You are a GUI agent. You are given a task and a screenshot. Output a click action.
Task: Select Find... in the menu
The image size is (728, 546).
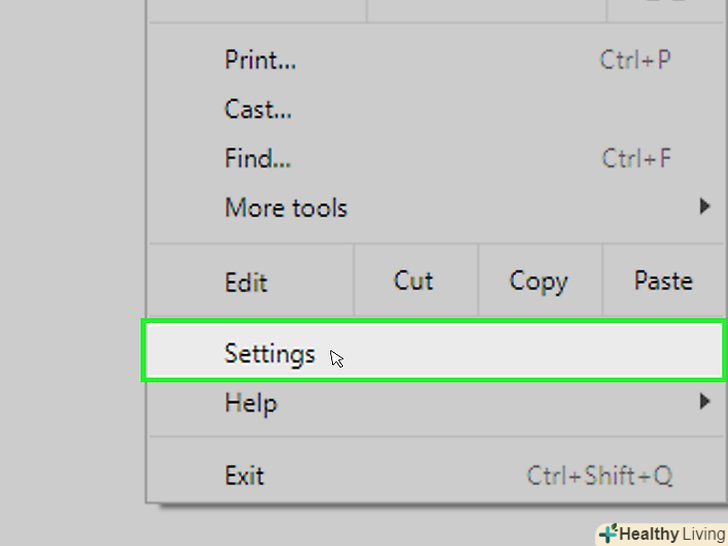pos(257,158)
